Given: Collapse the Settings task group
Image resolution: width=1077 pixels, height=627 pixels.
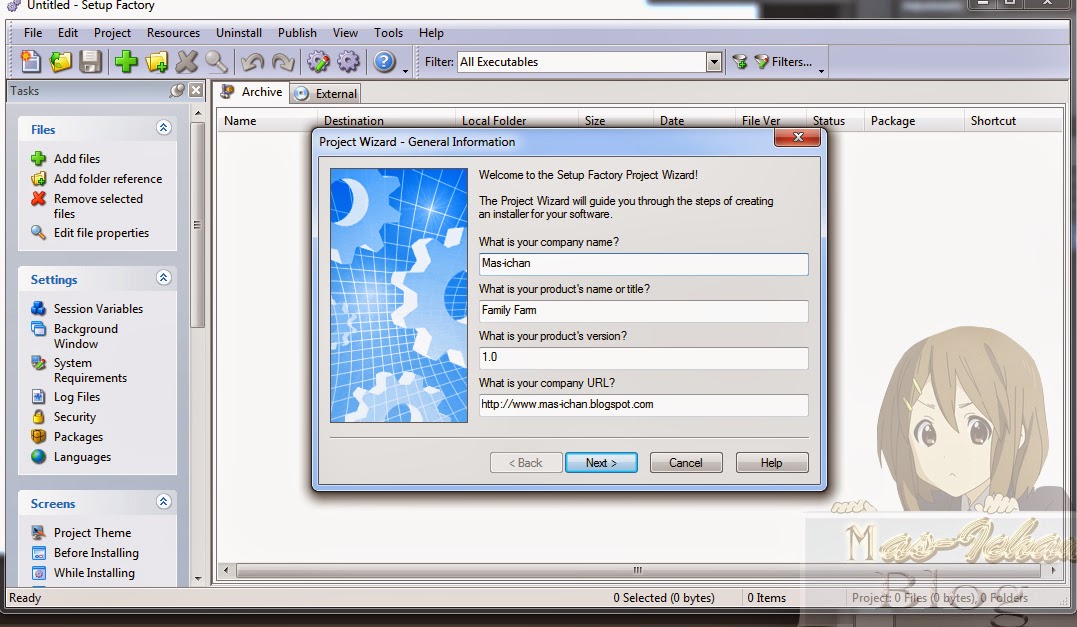Looking at the screenshot, I should 163,277.
